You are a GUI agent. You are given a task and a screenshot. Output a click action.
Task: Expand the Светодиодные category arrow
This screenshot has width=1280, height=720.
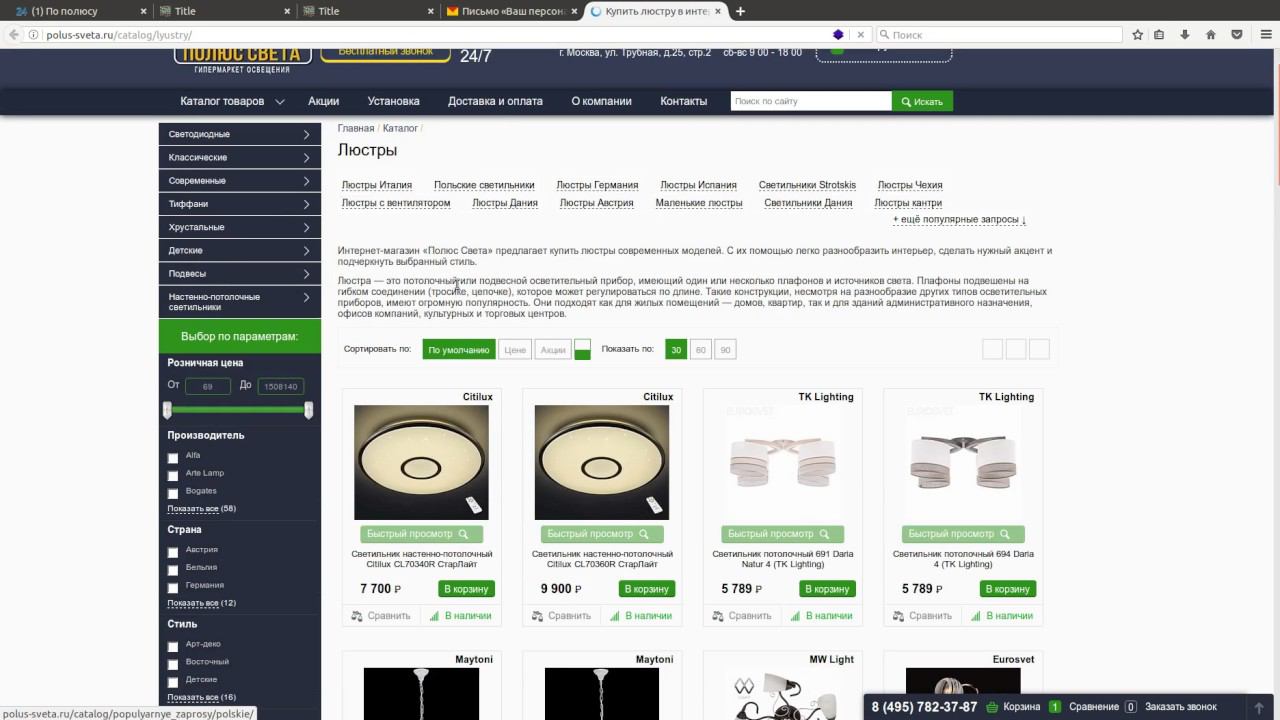[307, 134]
